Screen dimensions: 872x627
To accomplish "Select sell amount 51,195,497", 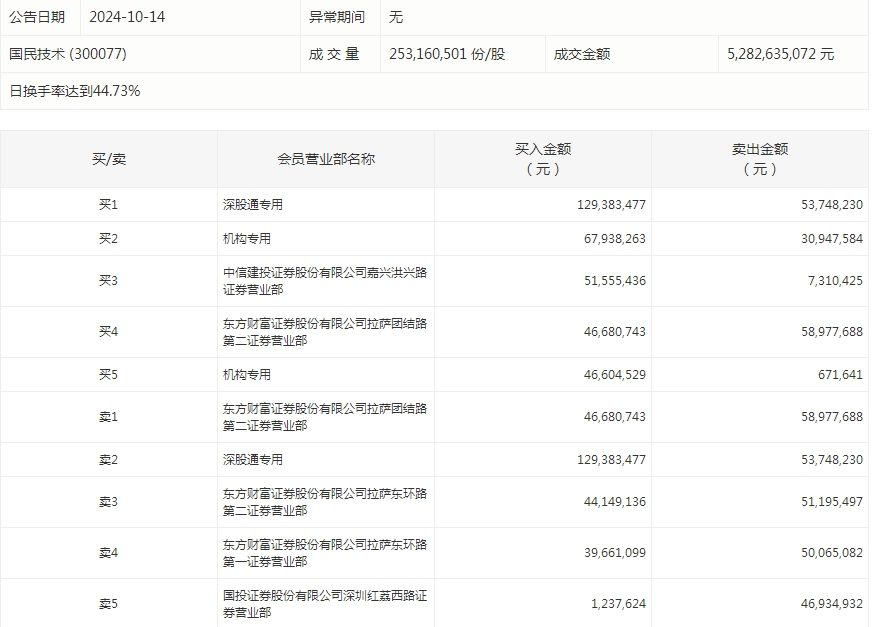I will 832,502.
